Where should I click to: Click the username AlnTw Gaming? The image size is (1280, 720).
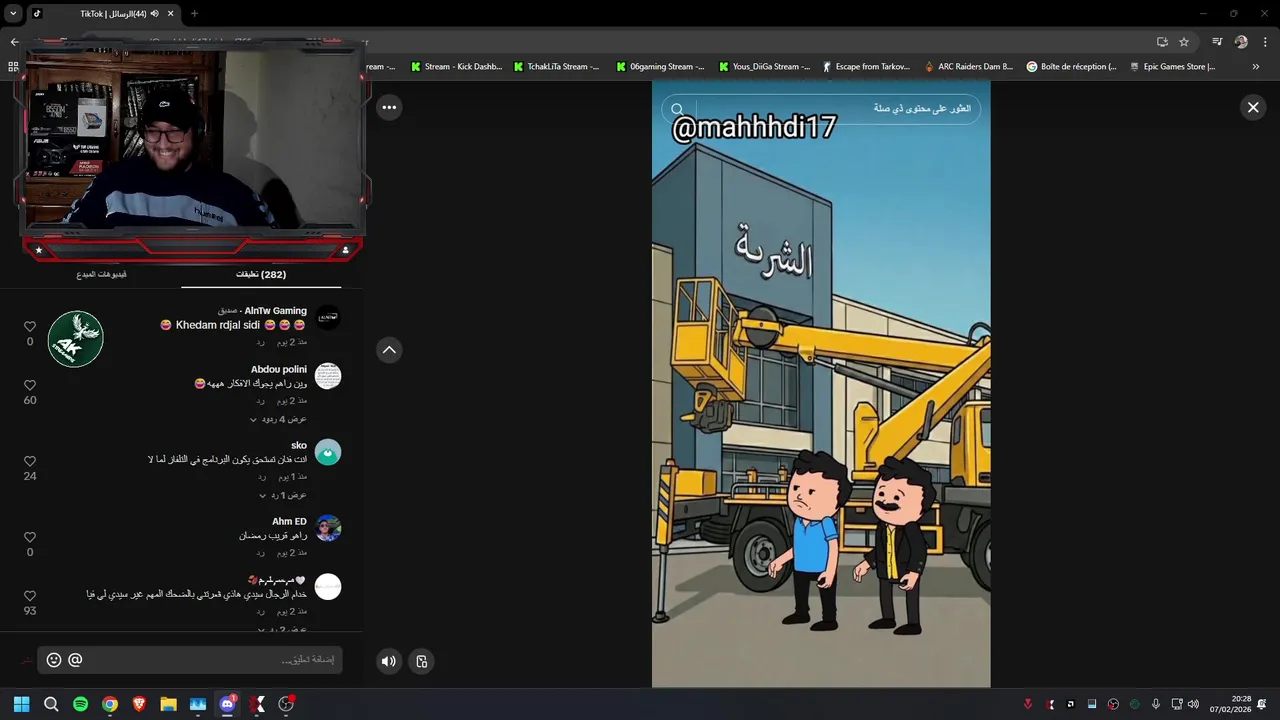(x=276, y=311)
